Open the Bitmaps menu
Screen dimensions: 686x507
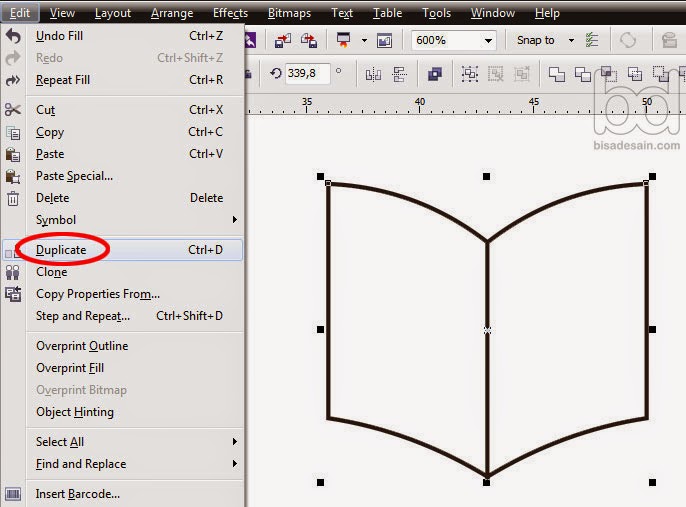point(289,13)
